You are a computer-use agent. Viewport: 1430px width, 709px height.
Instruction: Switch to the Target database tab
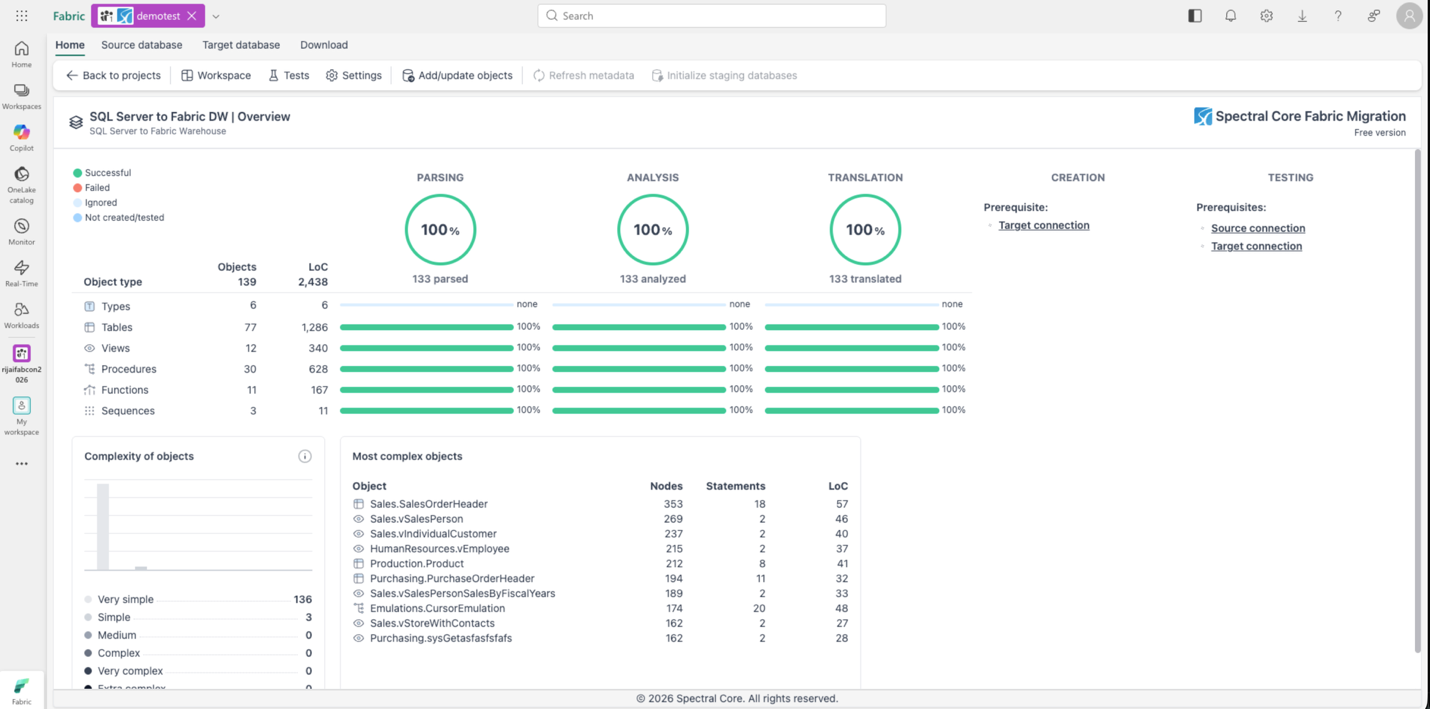click(x=241, y=45)
